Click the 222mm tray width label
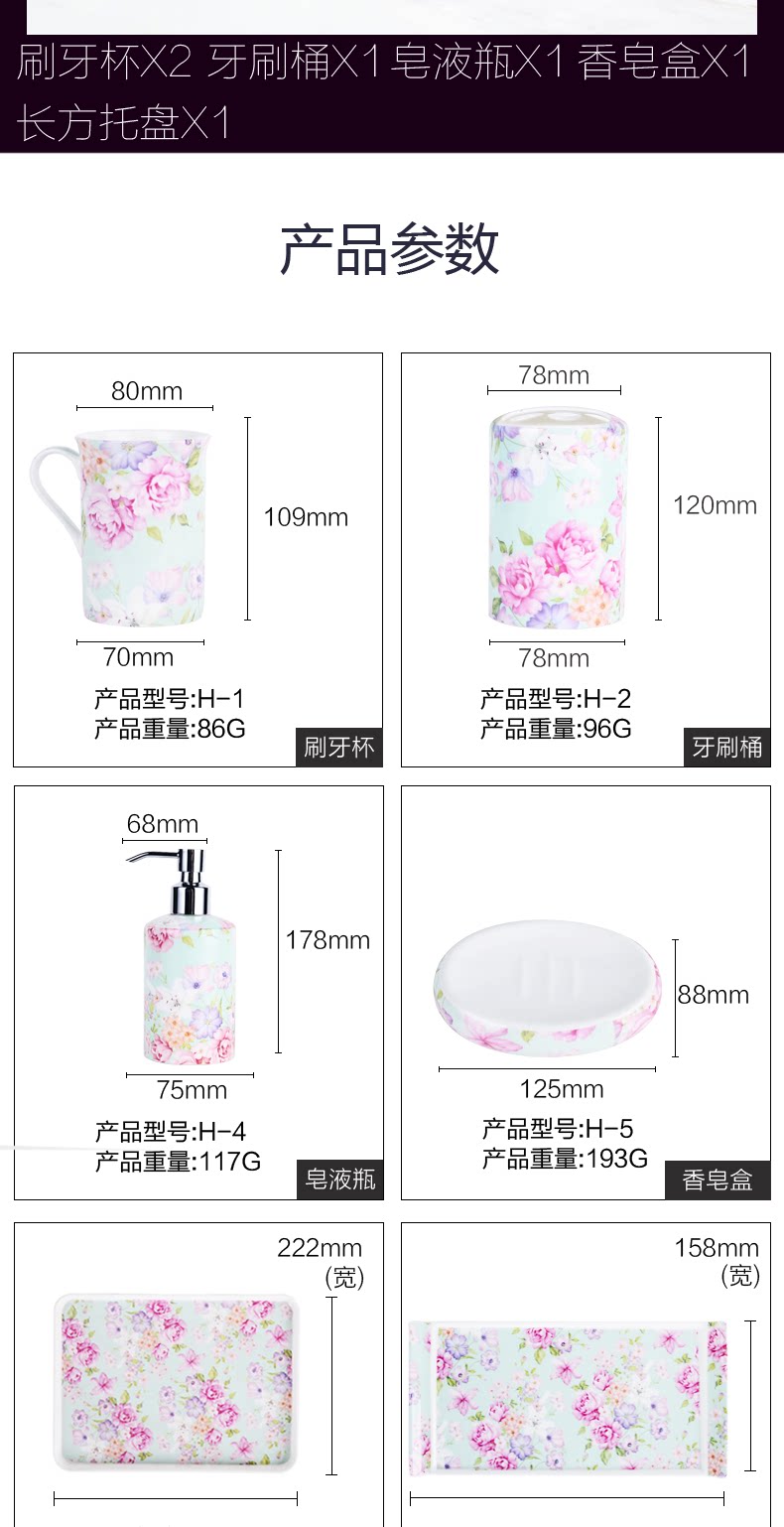Viewport: 784px width, 1527px height. tap(320, 1248)
